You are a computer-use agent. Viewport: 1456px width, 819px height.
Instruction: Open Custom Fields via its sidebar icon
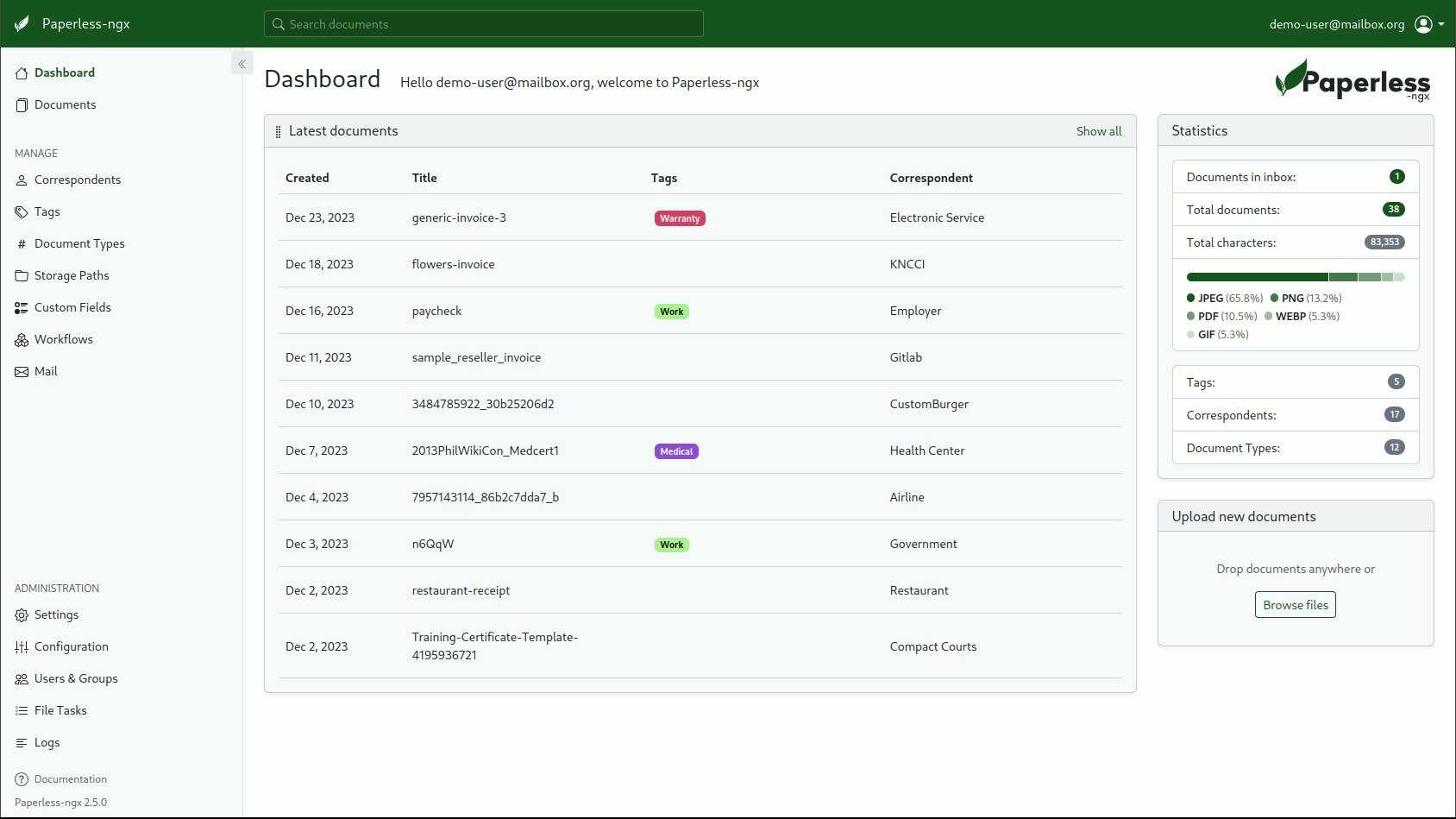pos(21,307)
